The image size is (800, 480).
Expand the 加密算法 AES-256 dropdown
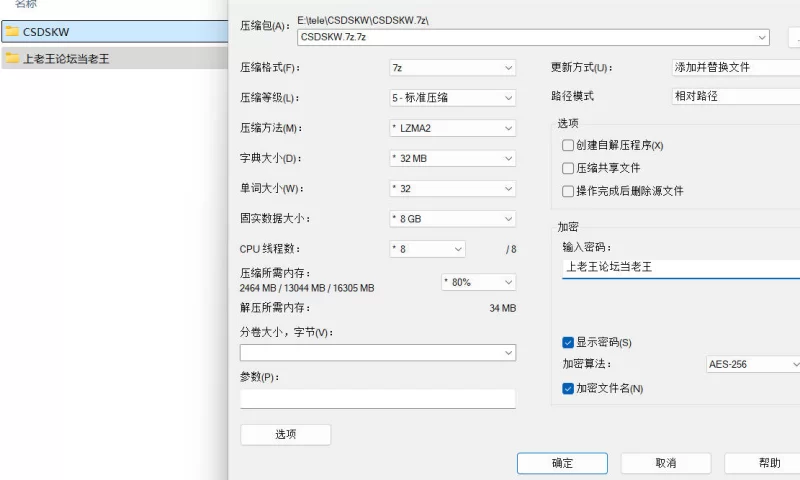[x=752, y=365]
